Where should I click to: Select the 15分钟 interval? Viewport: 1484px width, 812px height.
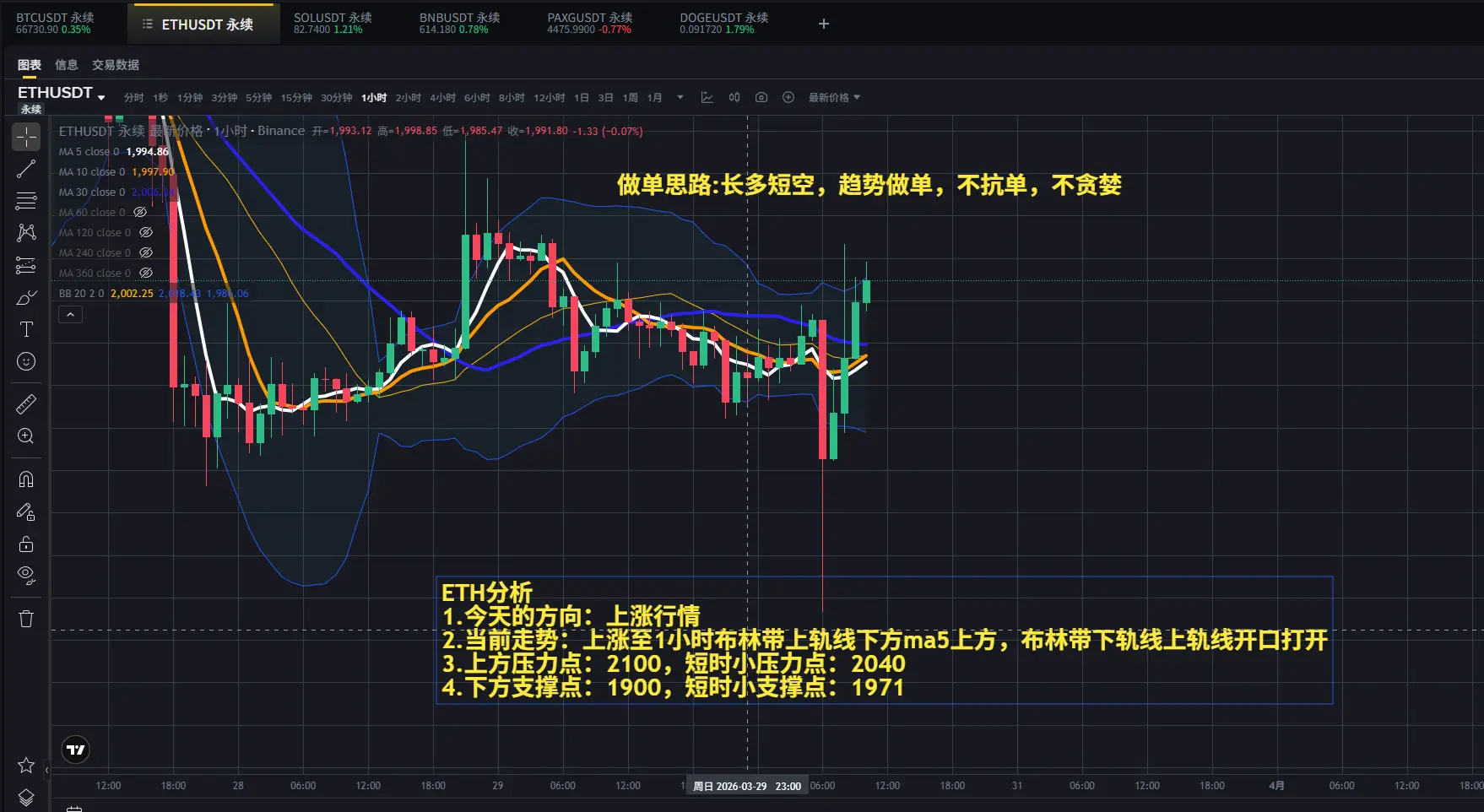[296, 98]
